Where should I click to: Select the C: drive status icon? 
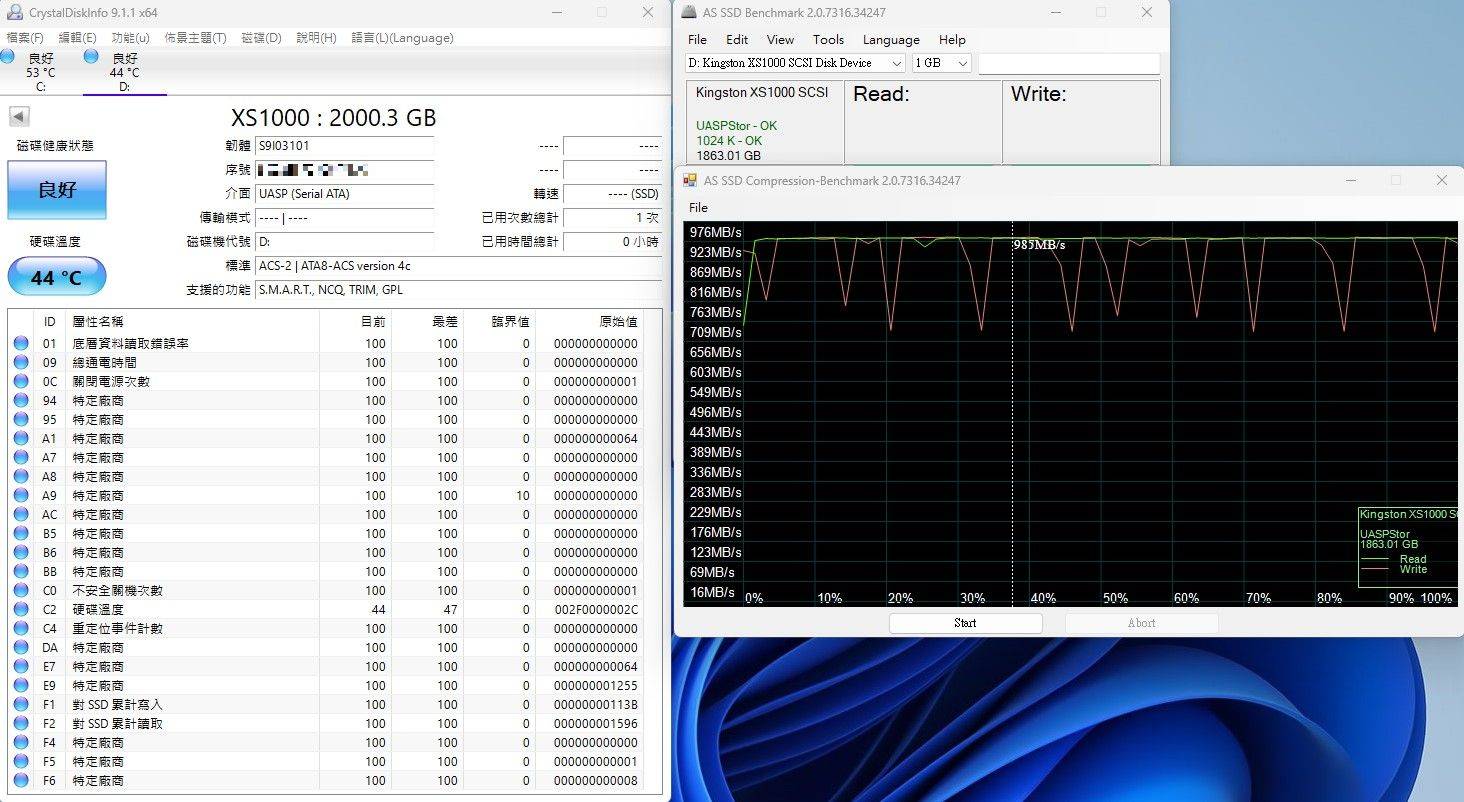click(x=8, y=58)
